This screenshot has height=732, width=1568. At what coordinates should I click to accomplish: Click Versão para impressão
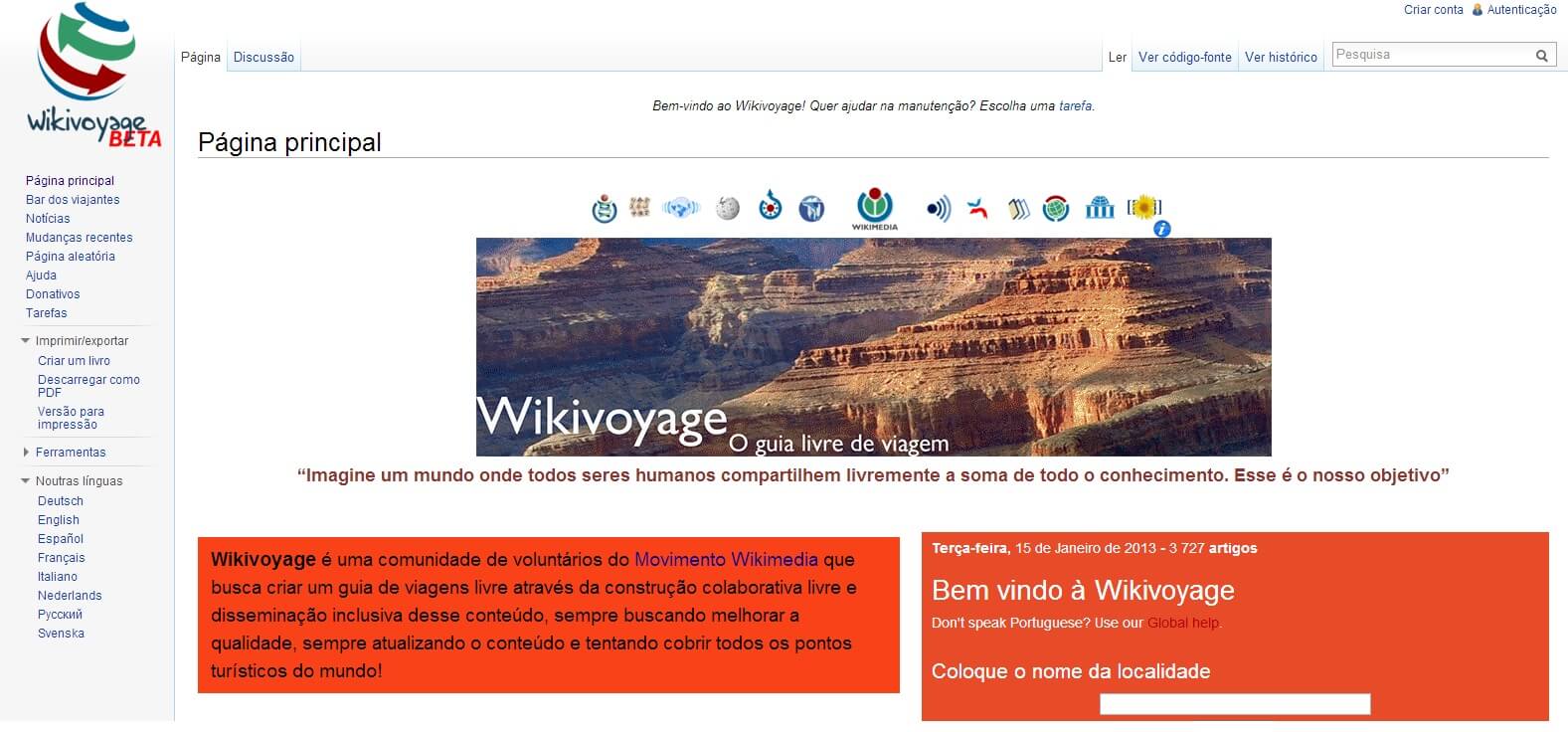tap(71, 418)
